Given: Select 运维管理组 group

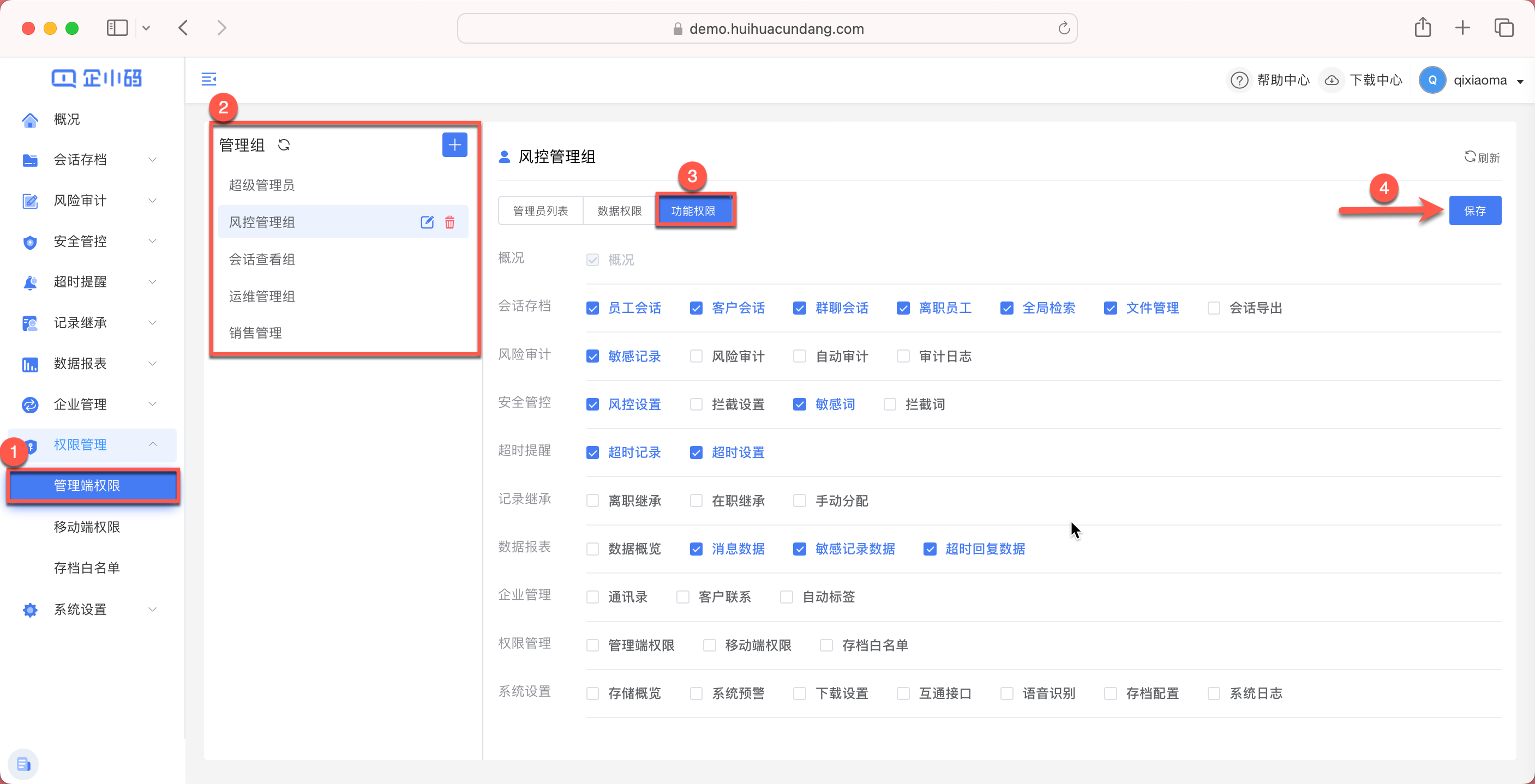Looking at the screenshot, I should pyautogui.click(x=343, y=297).
